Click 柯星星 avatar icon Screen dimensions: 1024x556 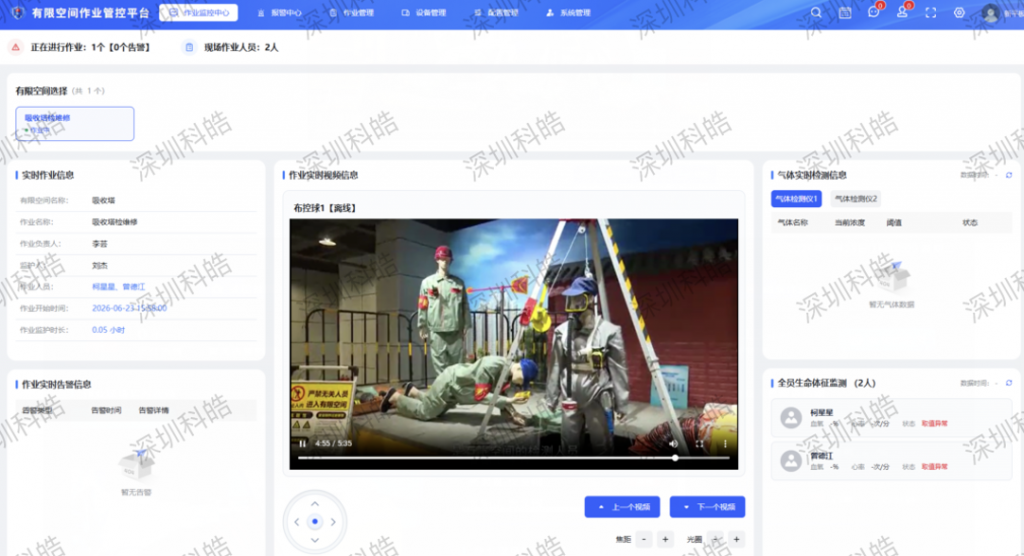pos(791,417)
